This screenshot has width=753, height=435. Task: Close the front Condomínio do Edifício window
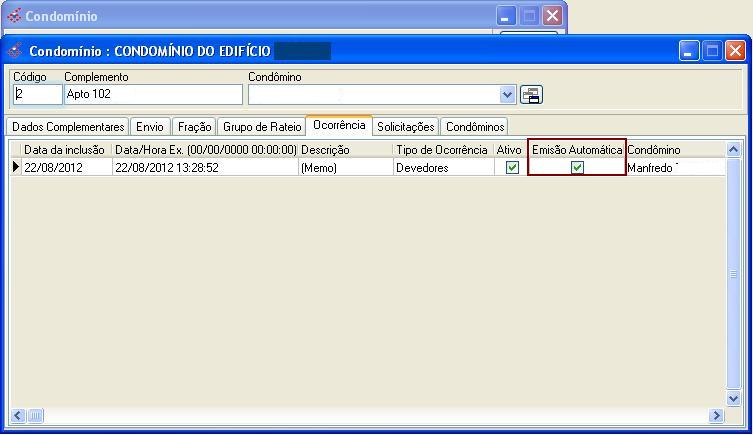[735, 51]
